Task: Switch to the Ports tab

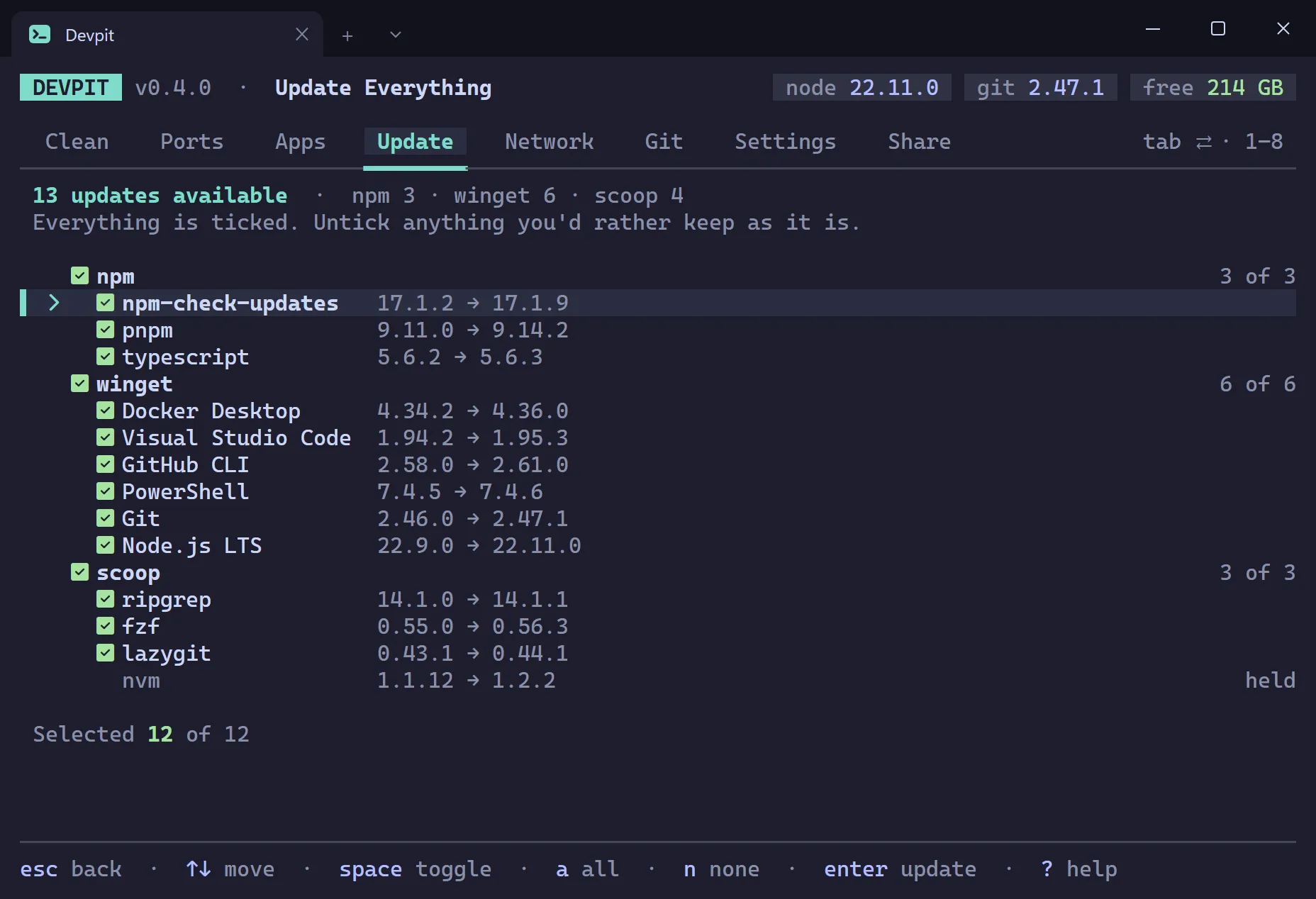Action: [192, 142]
